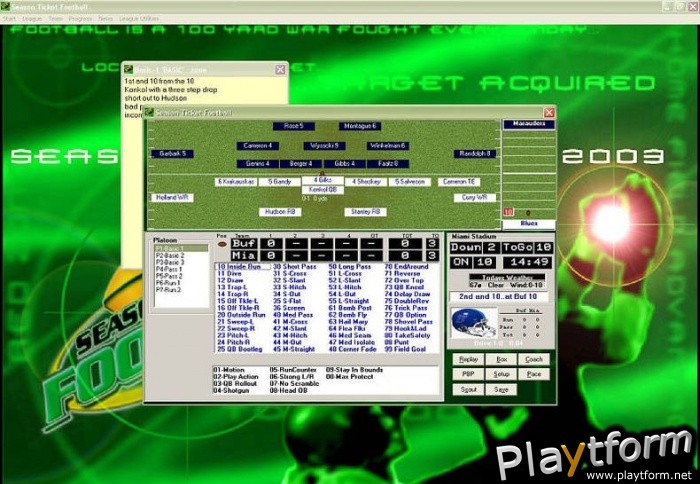Select platoon P2-Basic 2
Image resolution: width=700 pixels, height=484 pixels.
point(181,255)
